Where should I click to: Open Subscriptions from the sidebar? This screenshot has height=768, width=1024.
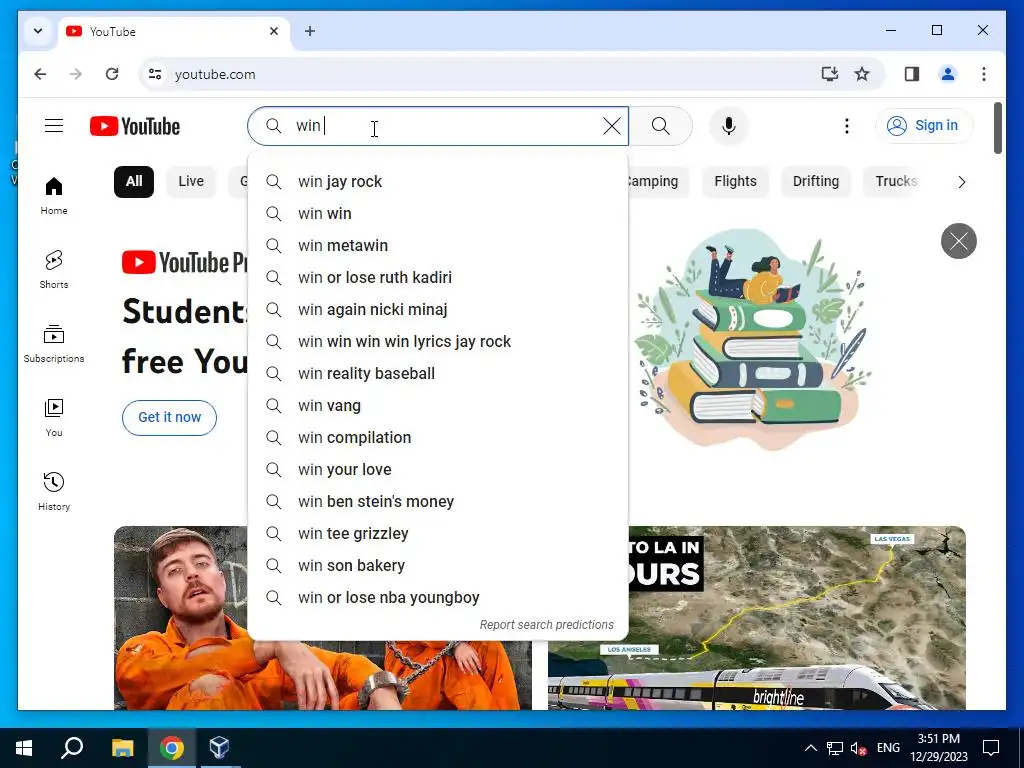(x=54, y=344)
